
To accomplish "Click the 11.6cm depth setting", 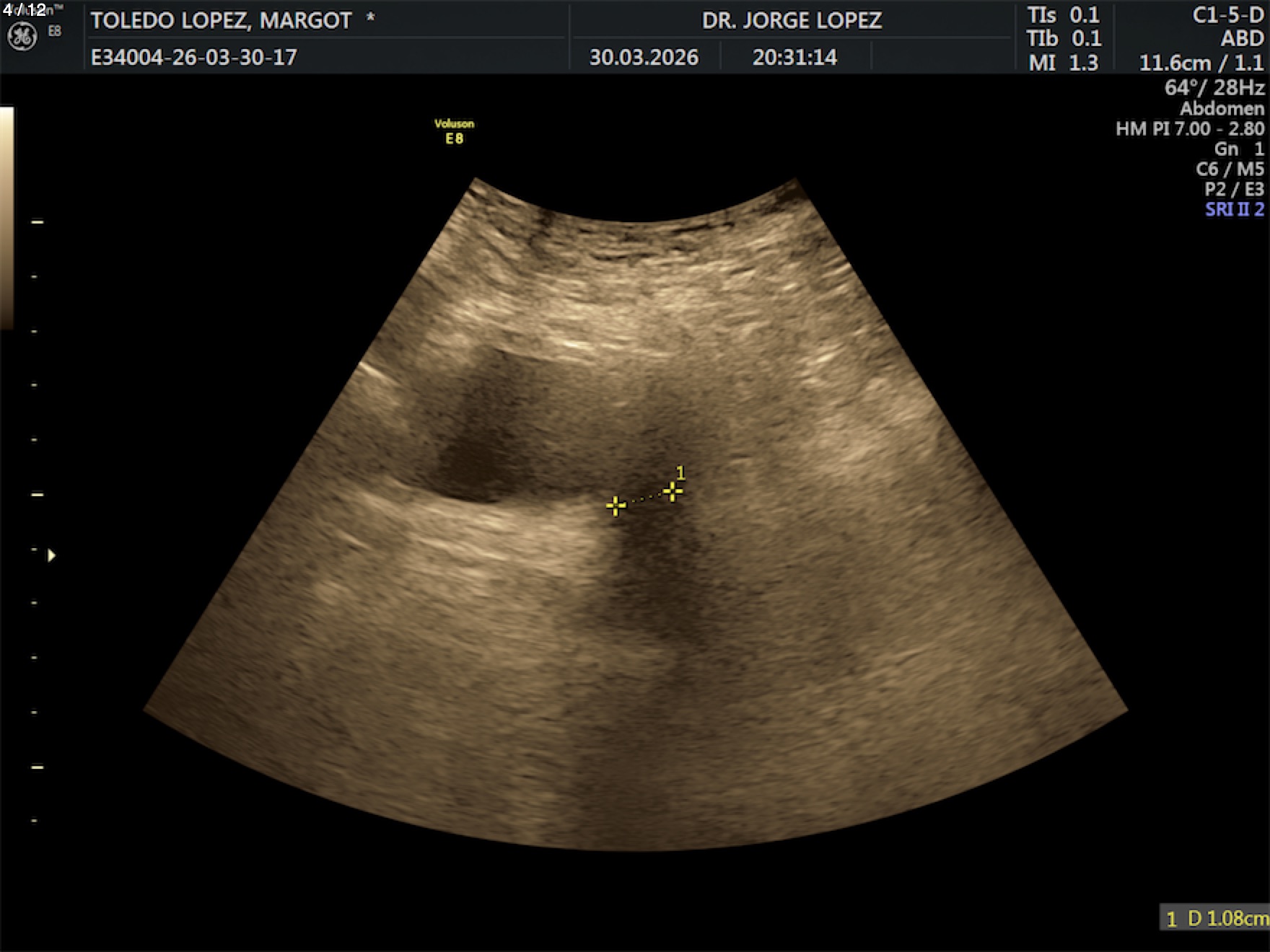I will [x=1175, y=63].
